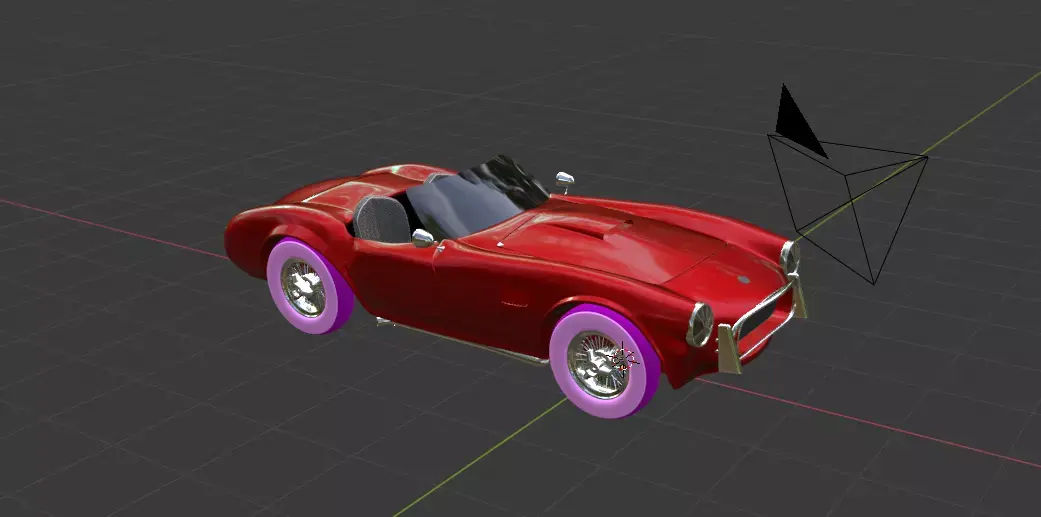Click the 3D cursor on the front wheel
1041x517 pixels.
[x=622, y=358]
